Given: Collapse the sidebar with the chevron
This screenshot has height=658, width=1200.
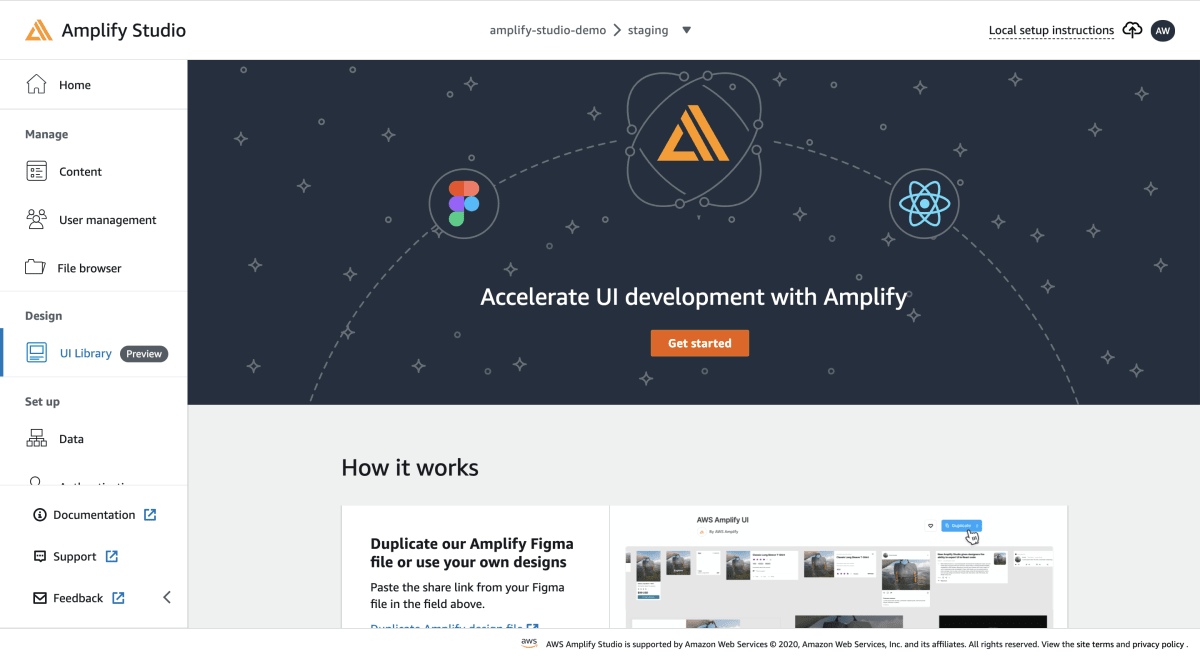Looking at the screenshot, I should coord(167,597).
